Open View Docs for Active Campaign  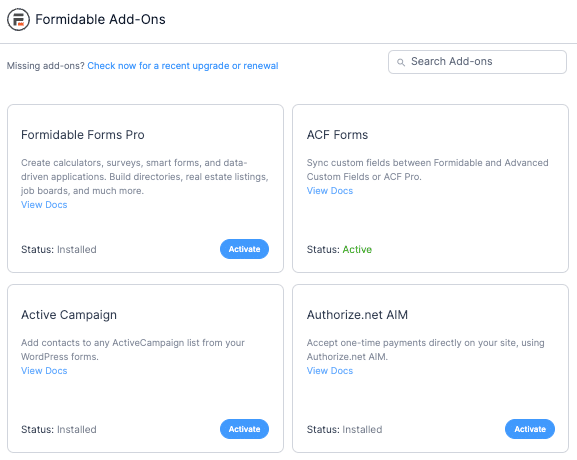pos(44,371)
